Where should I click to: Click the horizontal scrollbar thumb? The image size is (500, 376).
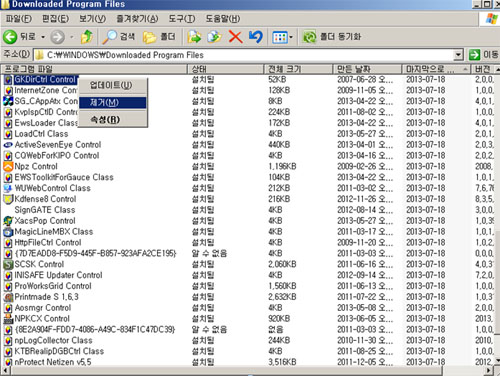227,370
